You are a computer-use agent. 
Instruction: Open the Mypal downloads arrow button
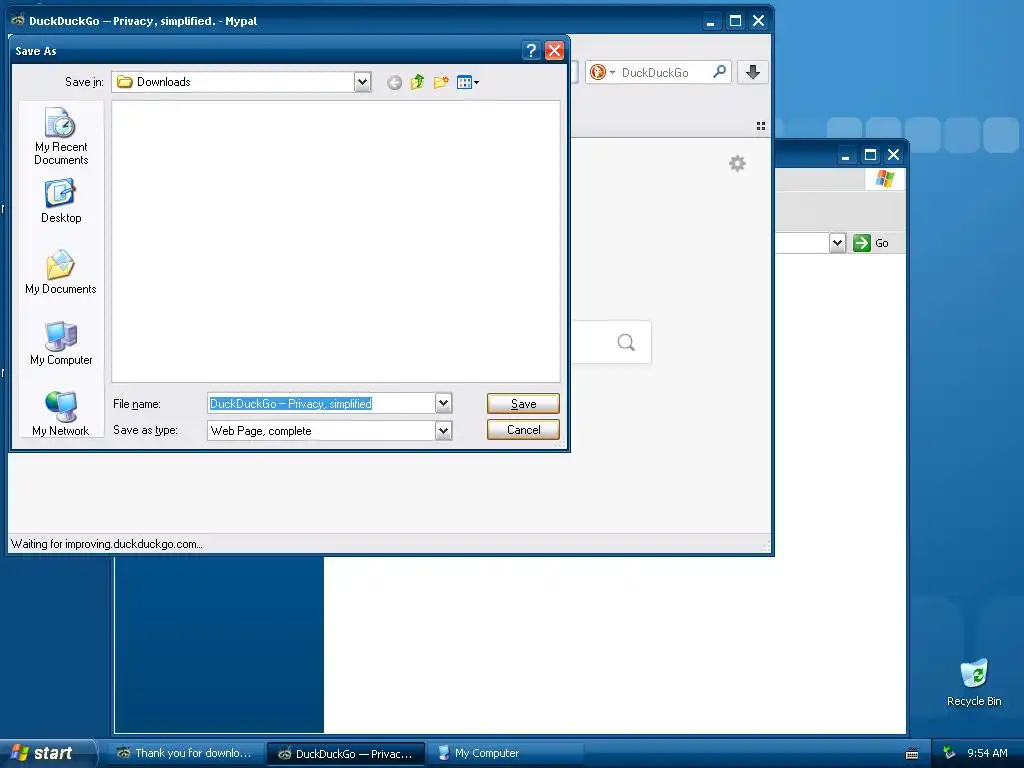click(x=752, y=72)
